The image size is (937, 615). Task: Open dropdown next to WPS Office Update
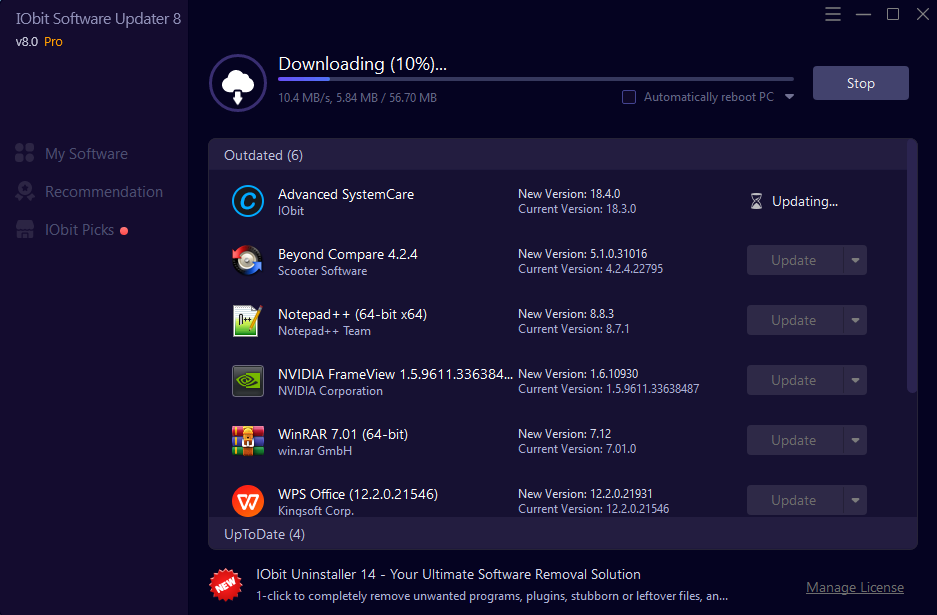(x=855, y=500)
